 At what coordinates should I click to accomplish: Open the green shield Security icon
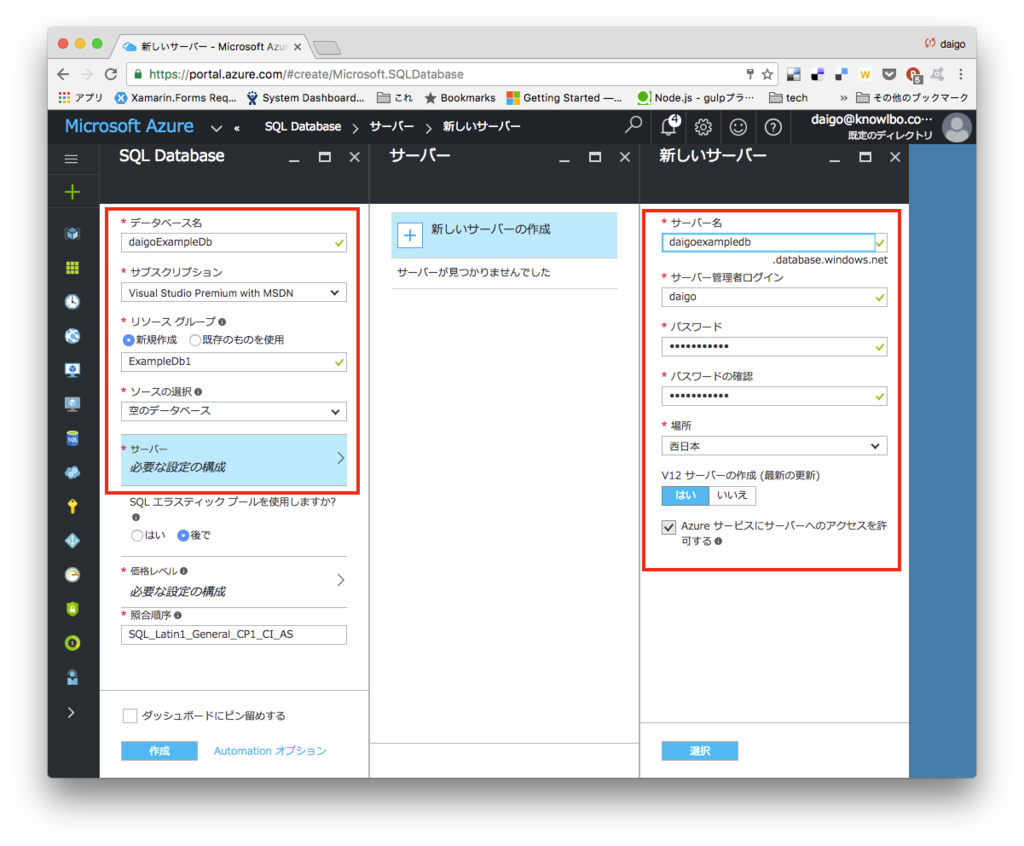72,609
